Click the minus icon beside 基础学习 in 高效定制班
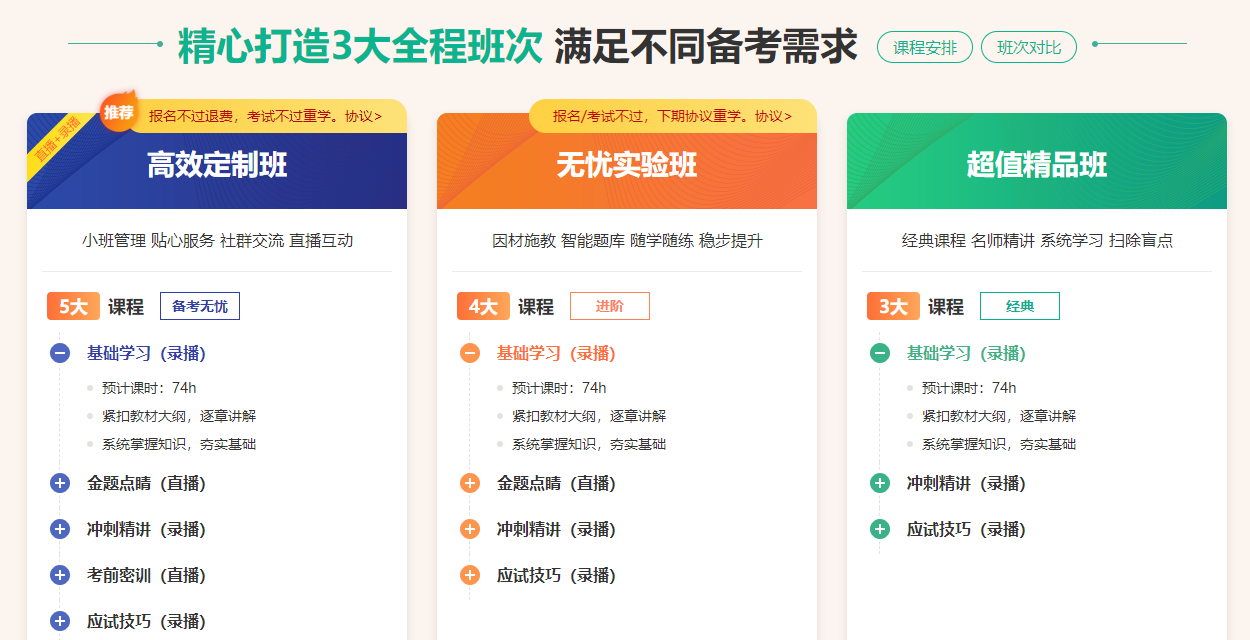The height and width of the screenshot is (640, 1250). pos(59,353)
